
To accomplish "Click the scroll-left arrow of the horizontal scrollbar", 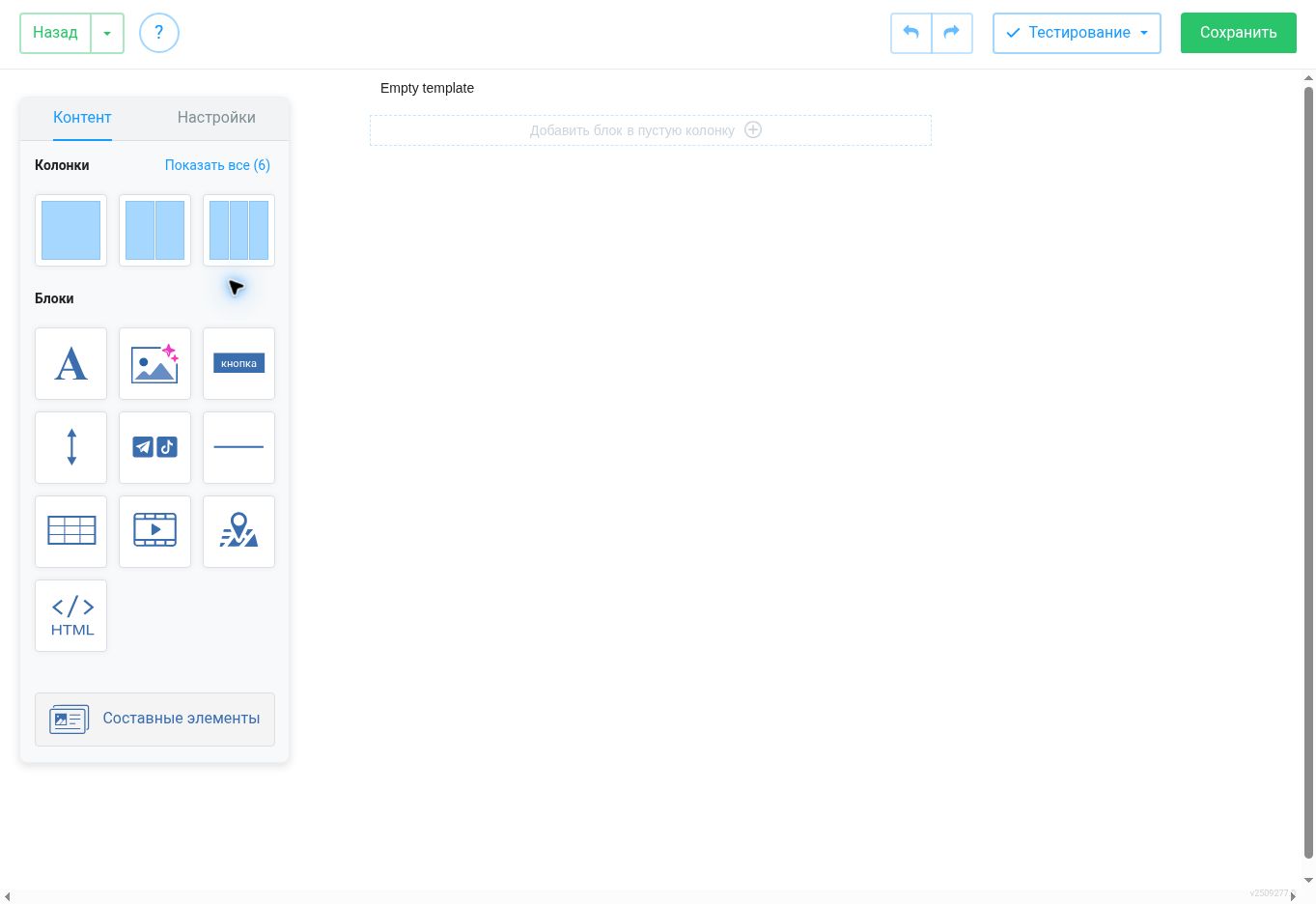I will pyautogui.click(x=8, y=897).
